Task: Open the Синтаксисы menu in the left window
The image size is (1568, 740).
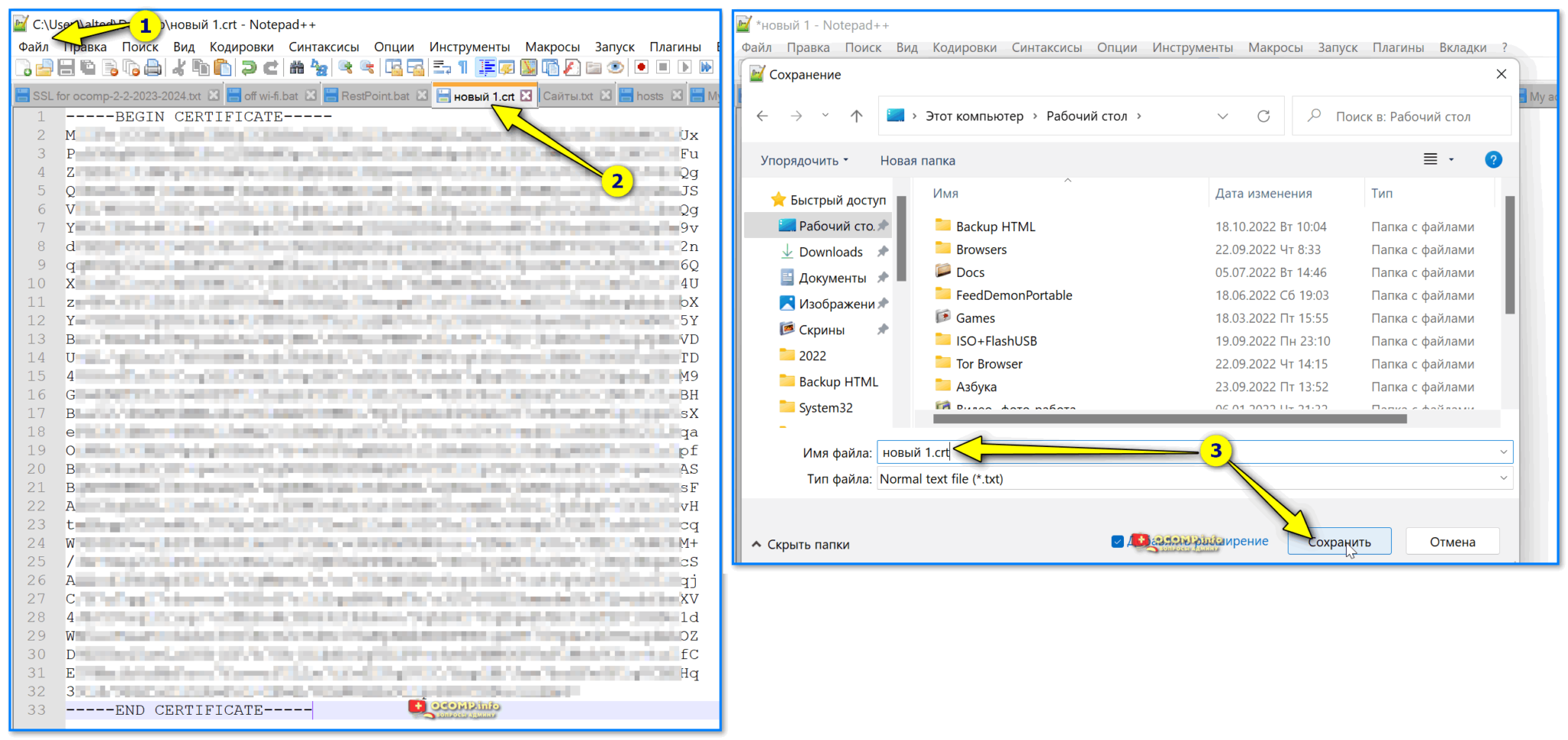Action: (324, 47)
